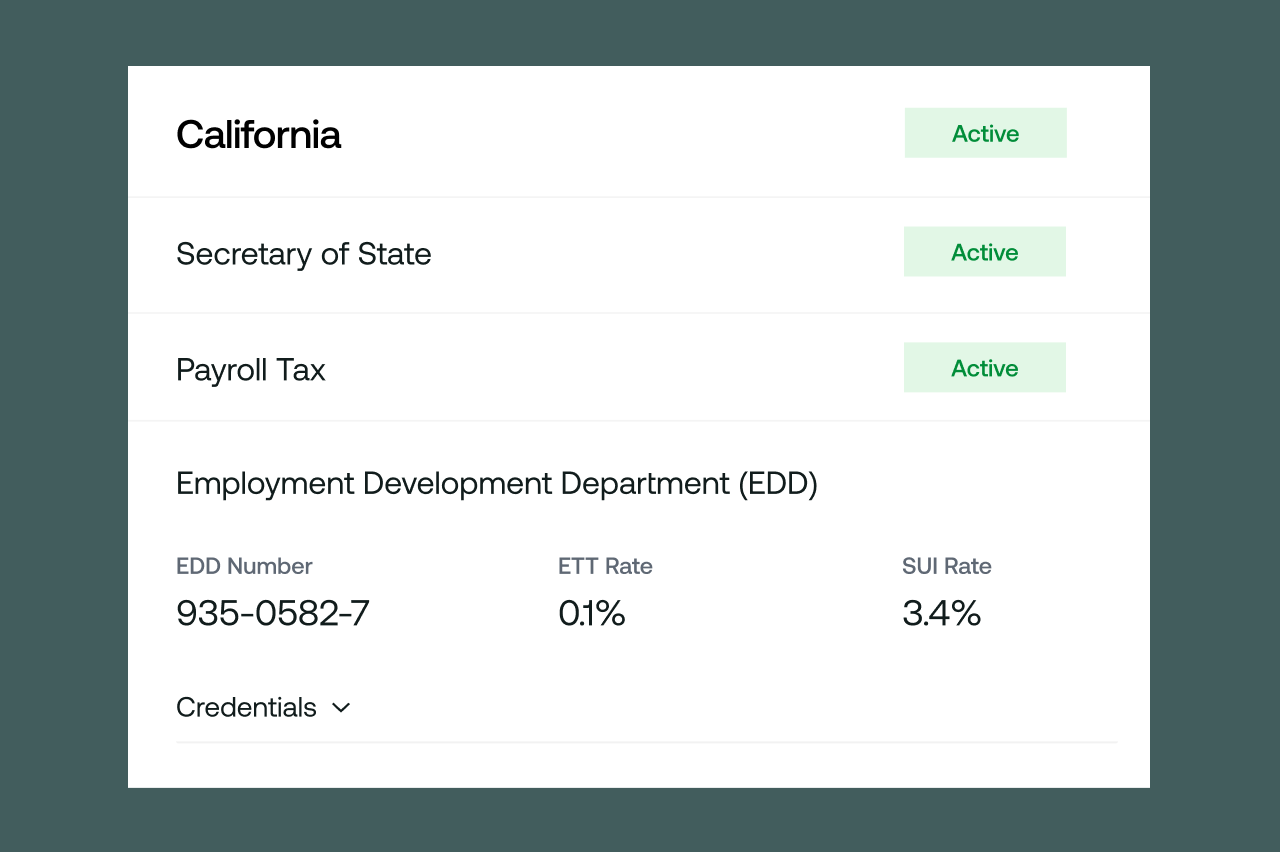Click the EDD Number label
This screenshot has height=852, width=1280.
point(244,566)
